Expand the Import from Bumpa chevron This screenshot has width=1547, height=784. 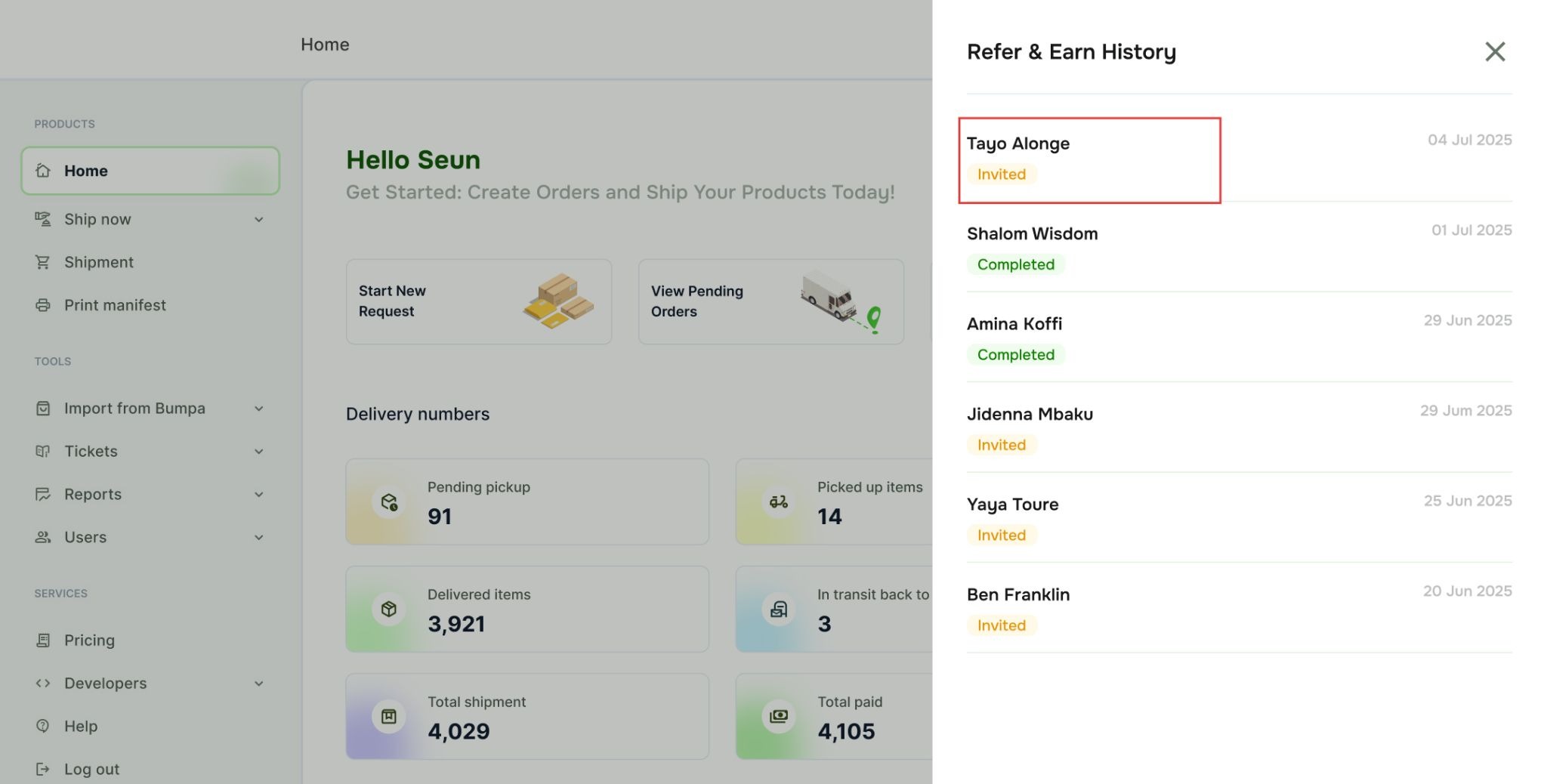[259, 409]
